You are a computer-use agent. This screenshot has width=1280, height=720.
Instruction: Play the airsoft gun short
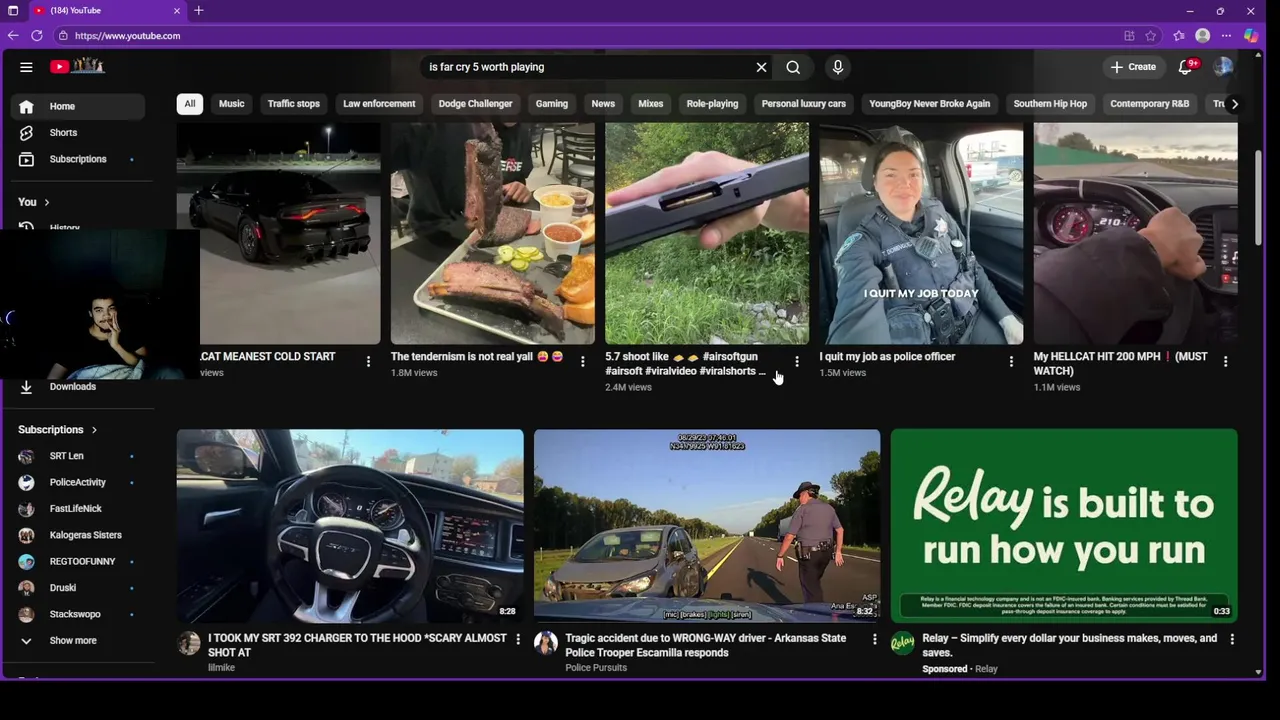707,233
